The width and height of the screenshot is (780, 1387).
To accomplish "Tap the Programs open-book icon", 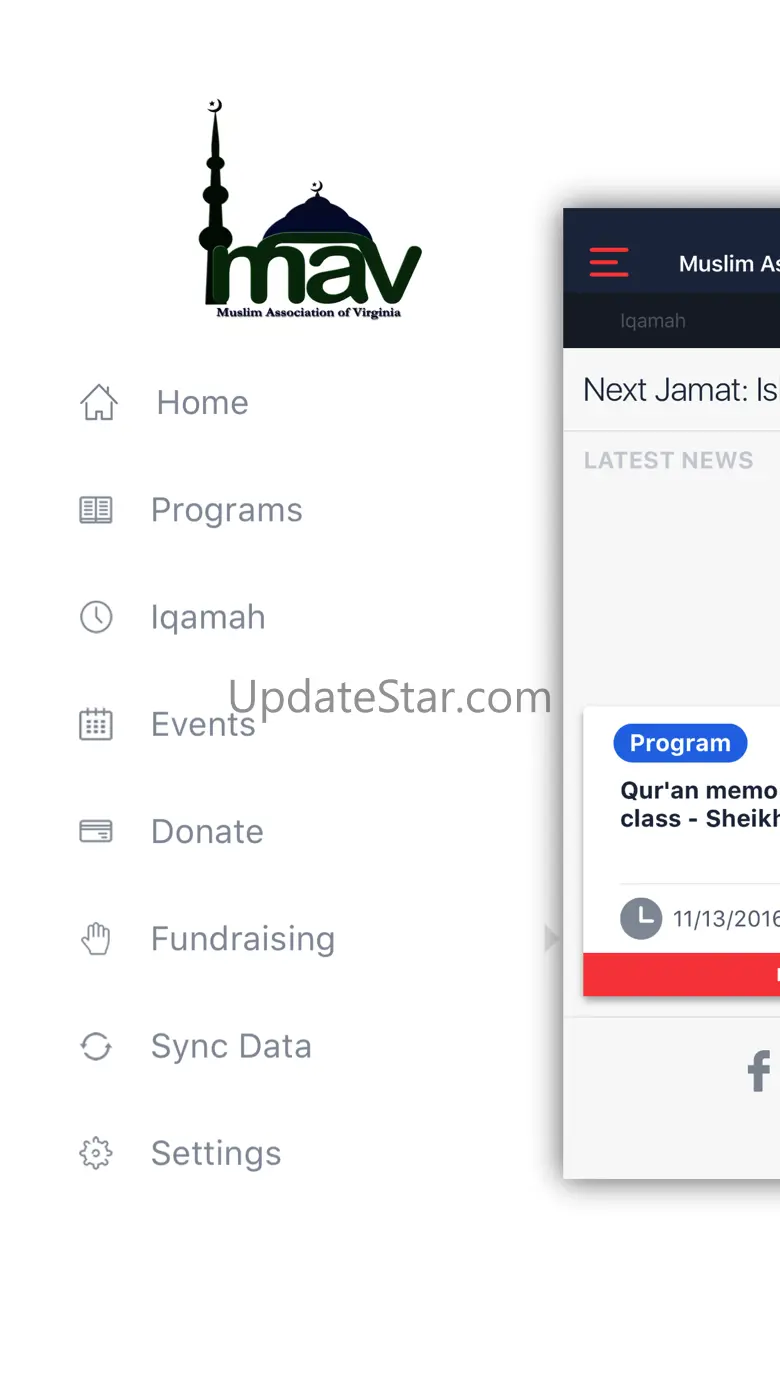I will coord(96,510).
